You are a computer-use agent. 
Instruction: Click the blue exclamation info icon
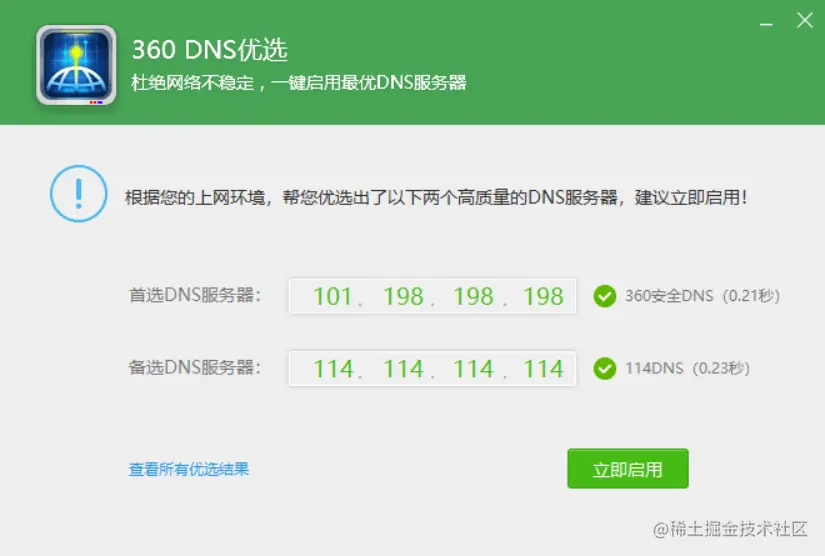click(x=78, y=194)
